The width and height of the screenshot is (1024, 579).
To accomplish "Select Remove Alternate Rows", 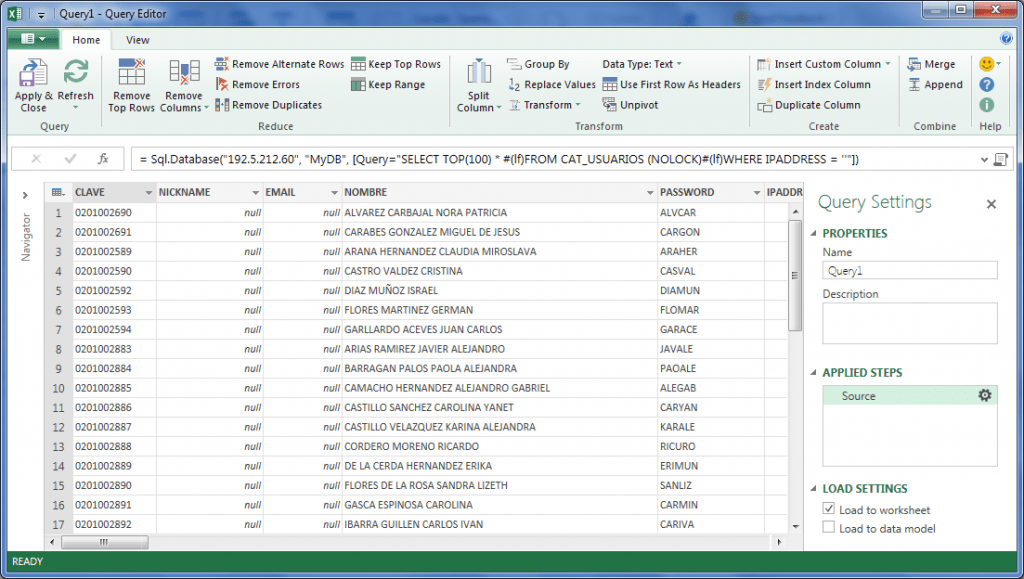I will click(x=279, y=64).
